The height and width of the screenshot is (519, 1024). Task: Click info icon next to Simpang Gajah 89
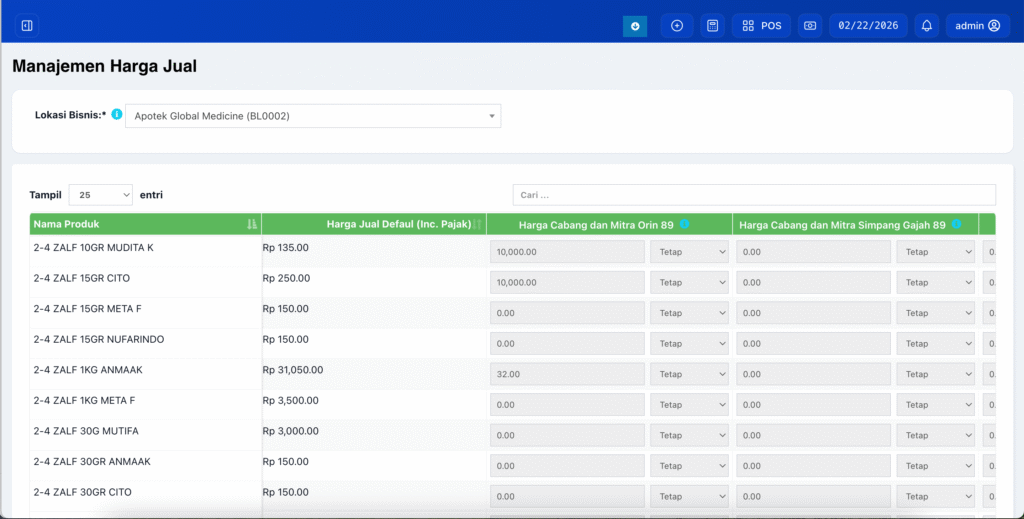click(957, 224)
